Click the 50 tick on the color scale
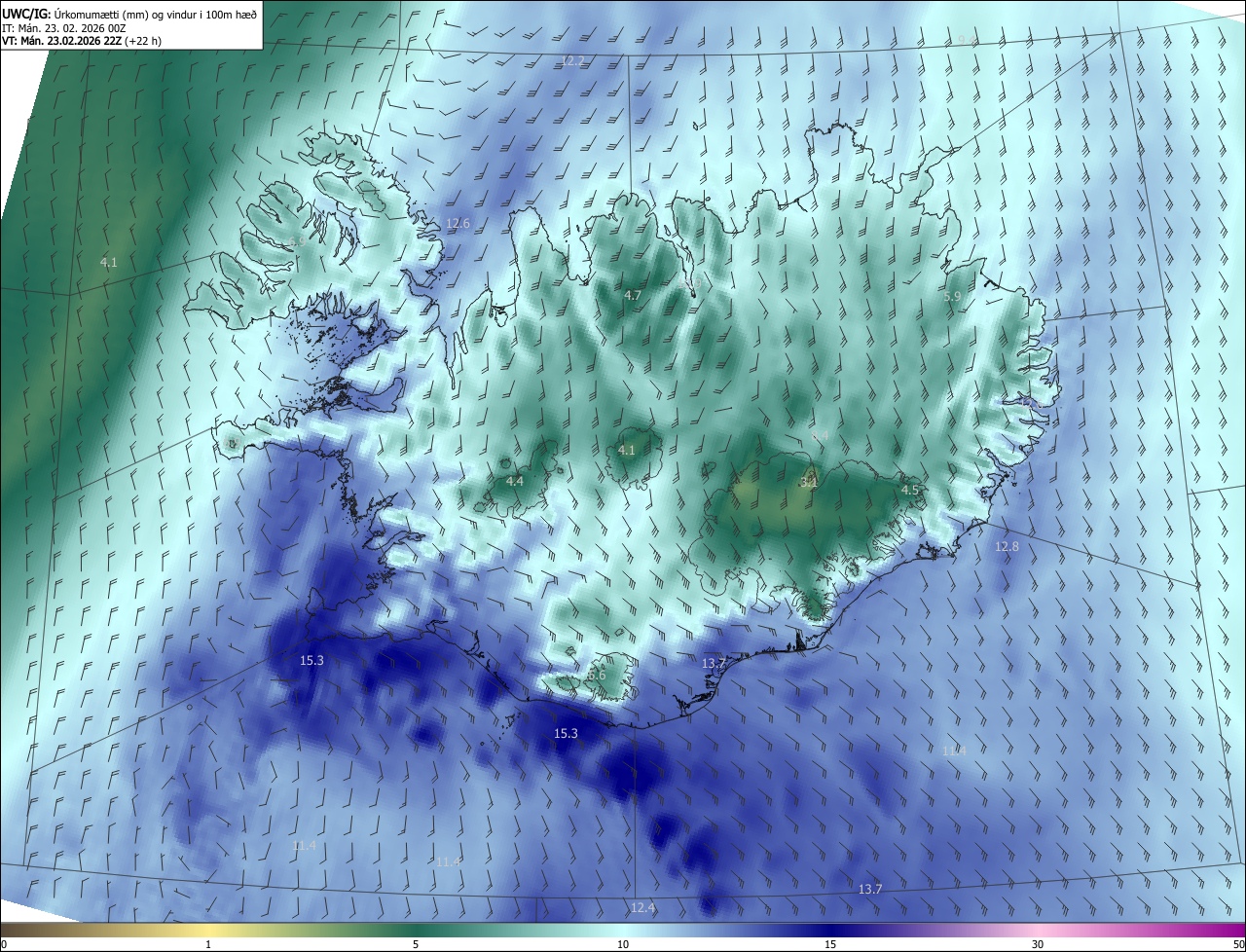 1238,944
